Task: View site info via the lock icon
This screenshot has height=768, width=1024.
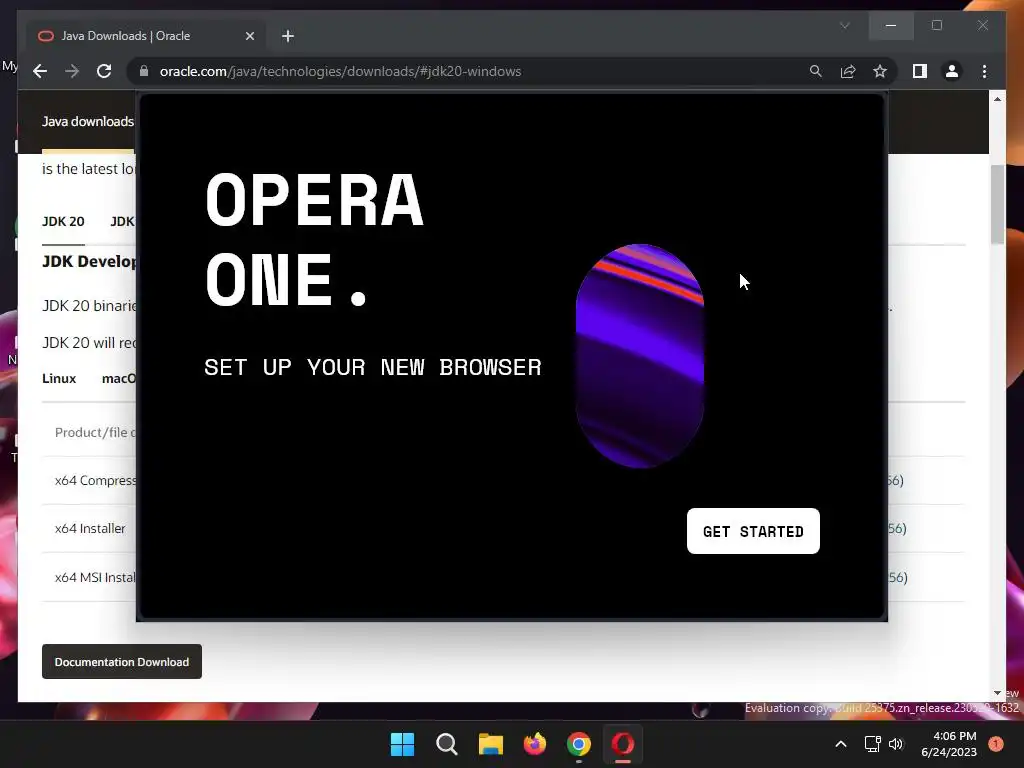Action: pos(144,71)
